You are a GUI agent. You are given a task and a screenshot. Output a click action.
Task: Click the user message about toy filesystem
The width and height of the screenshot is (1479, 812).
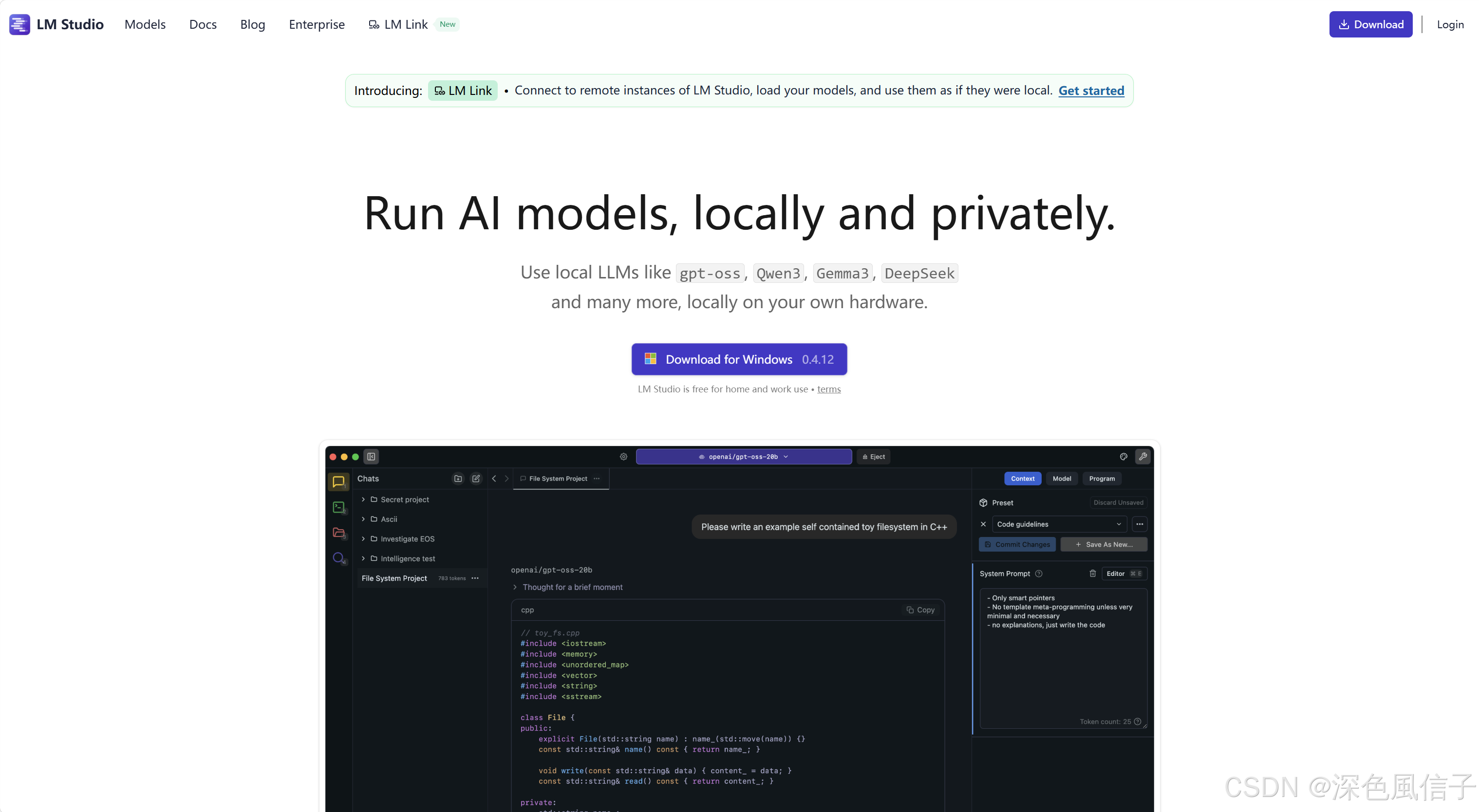coord(824,527)
